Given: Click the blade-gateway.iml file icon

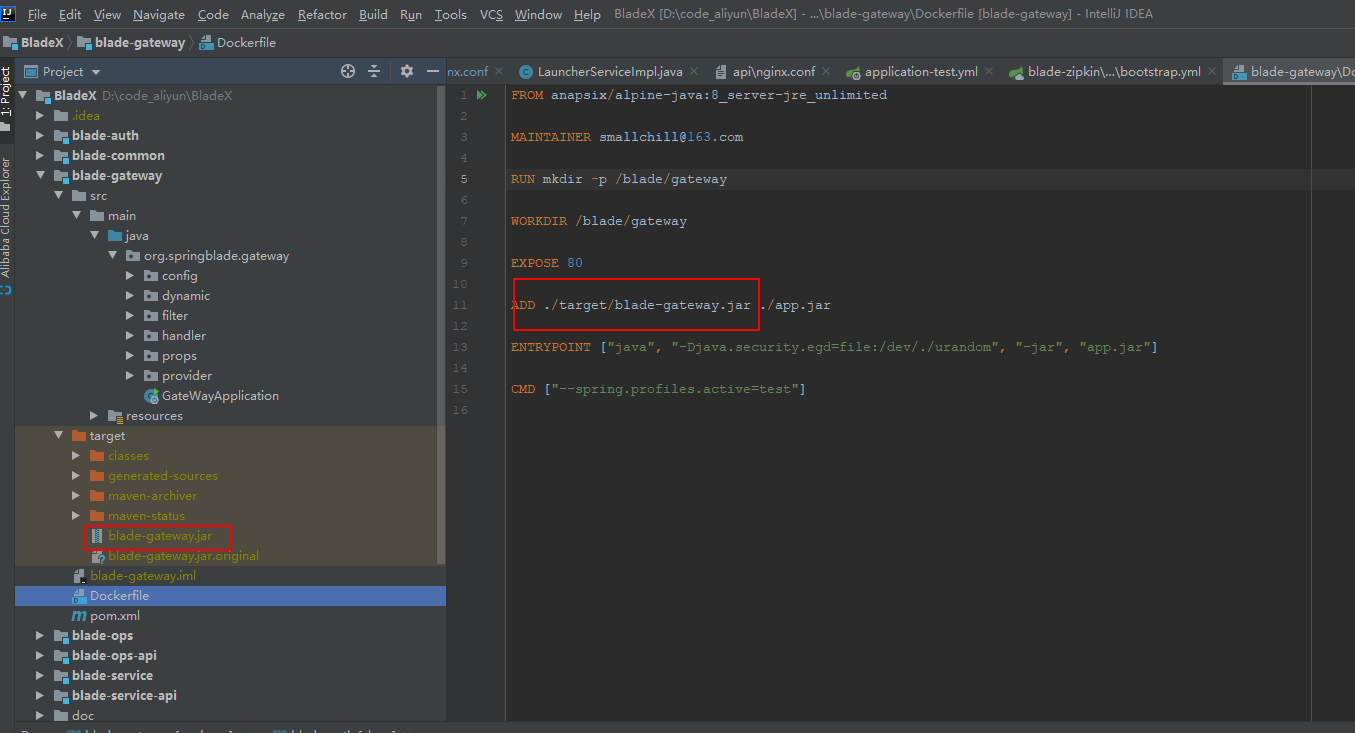Looking at the screenshot, I should pos(80,576).
